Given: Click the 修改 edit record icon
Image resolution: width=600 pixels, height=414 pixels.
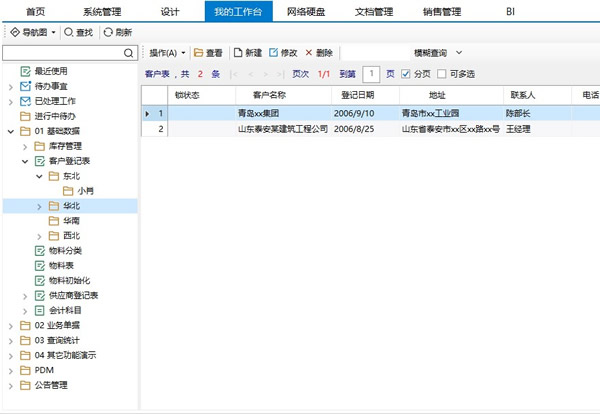Looking at the screenshot, I should (x=273, y=52).
